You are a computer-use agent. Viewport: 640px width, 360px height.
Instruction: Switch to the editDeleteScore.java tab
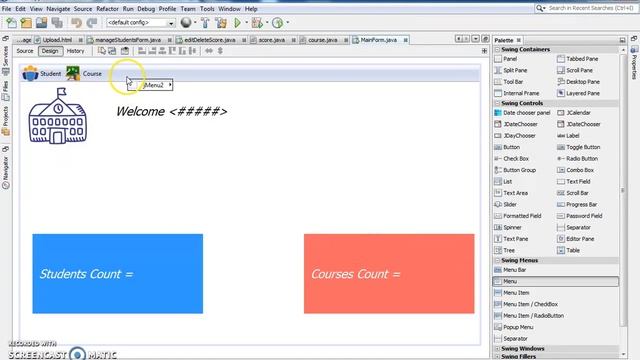tap(210, 40)
